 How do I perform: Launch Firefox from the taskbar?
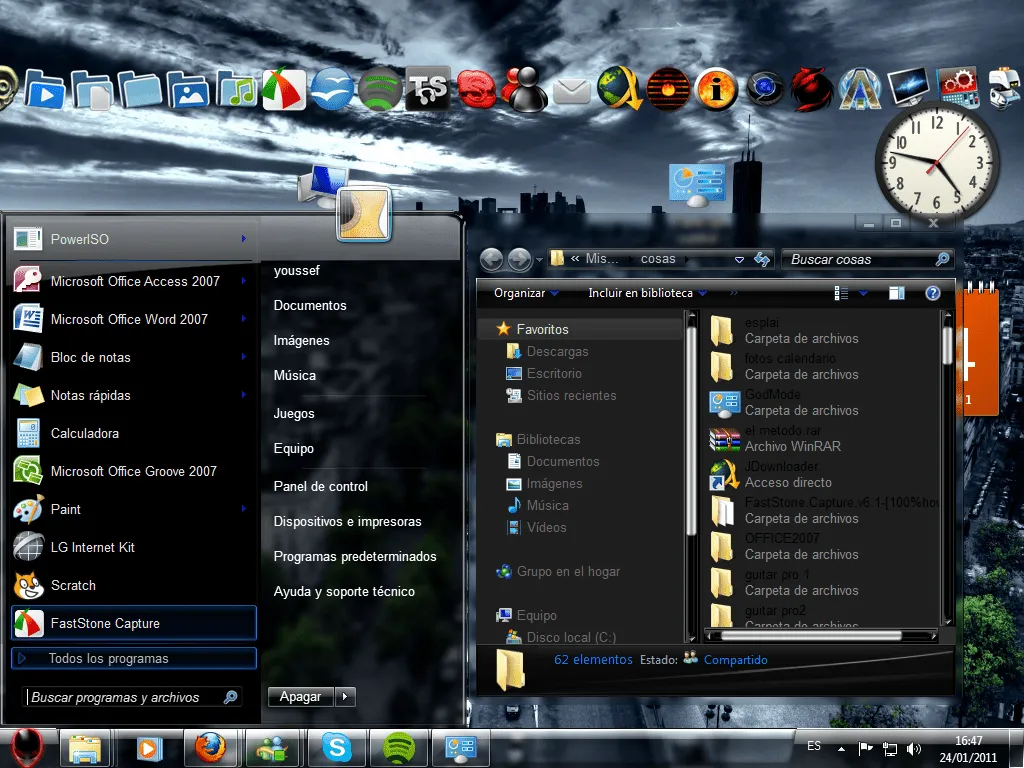(211, 748)
